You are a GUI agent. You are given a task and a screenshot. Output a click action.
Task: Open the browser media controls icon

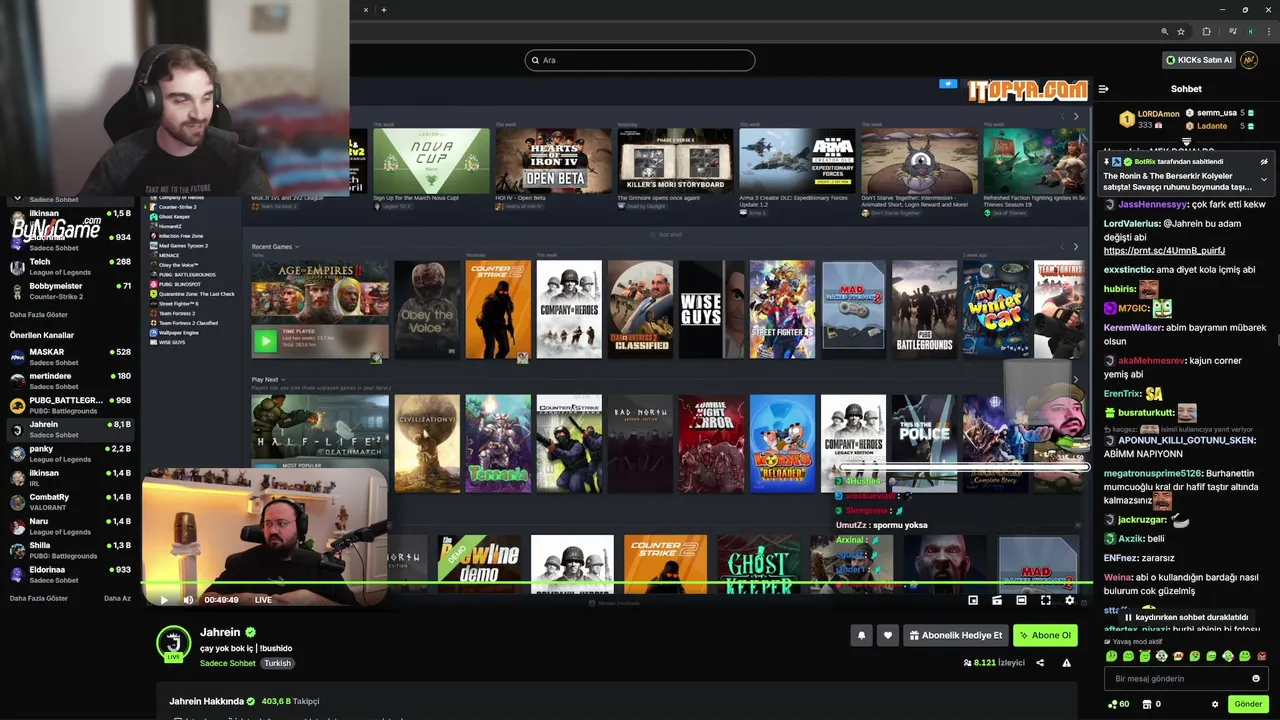(1231, 32)
